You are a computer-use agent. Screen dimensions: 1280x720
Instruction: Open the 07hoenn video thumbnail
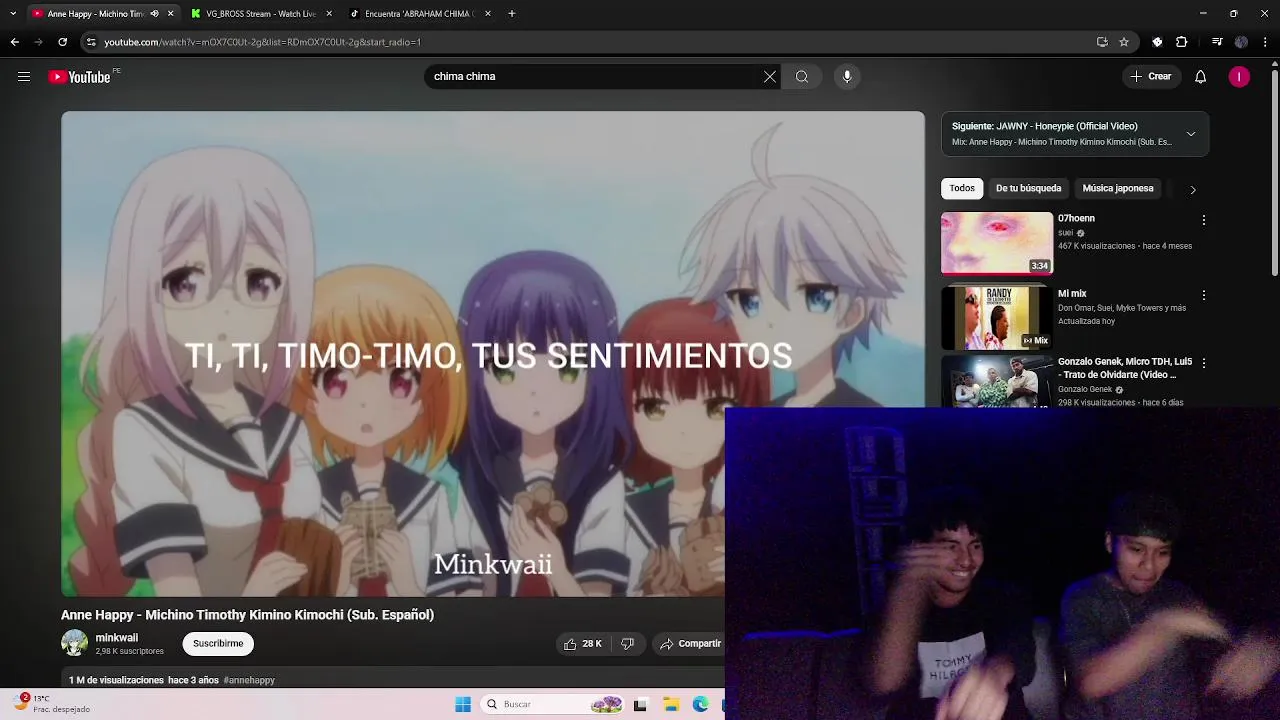point(997,243)
